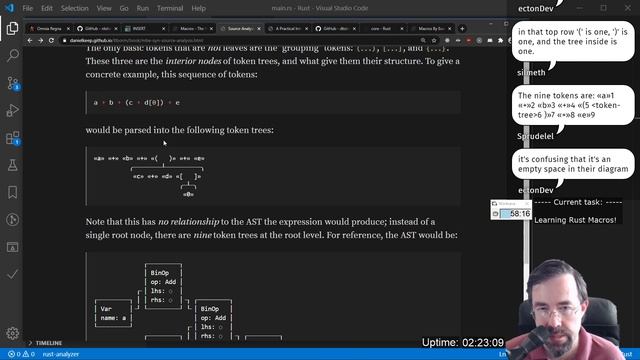Screen dimensions: 640x360
Task: Open a new browser tab with plus
Action: [462, 29]
